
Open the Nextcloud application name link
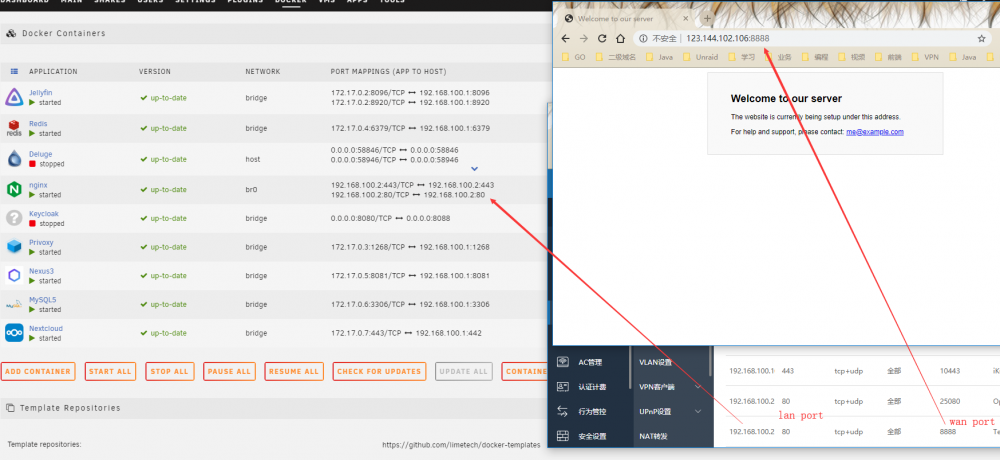click(46, 329)
